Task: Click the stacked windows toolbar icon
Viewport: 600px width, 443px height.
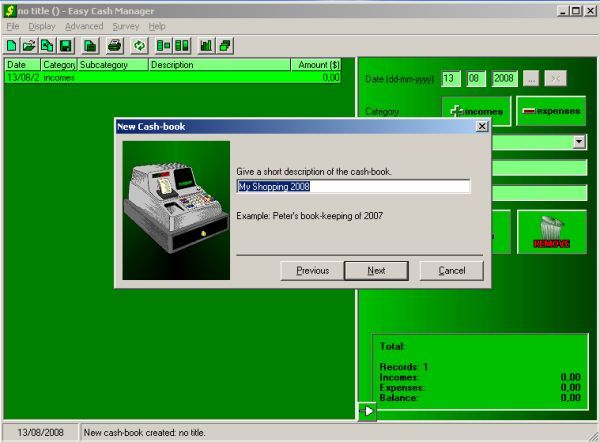Action: (225, 46)
